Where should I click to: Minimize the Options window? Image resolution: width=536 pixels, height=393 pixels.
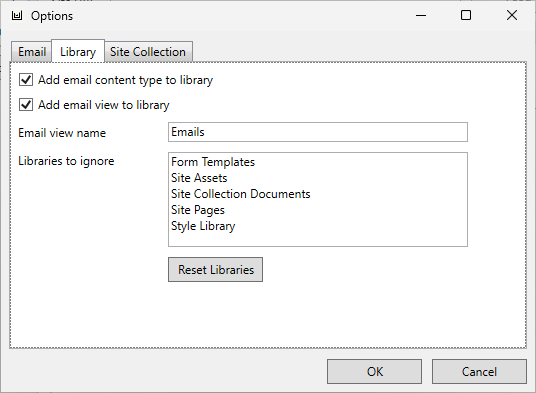pyautogui.click(x=421, y=15)
